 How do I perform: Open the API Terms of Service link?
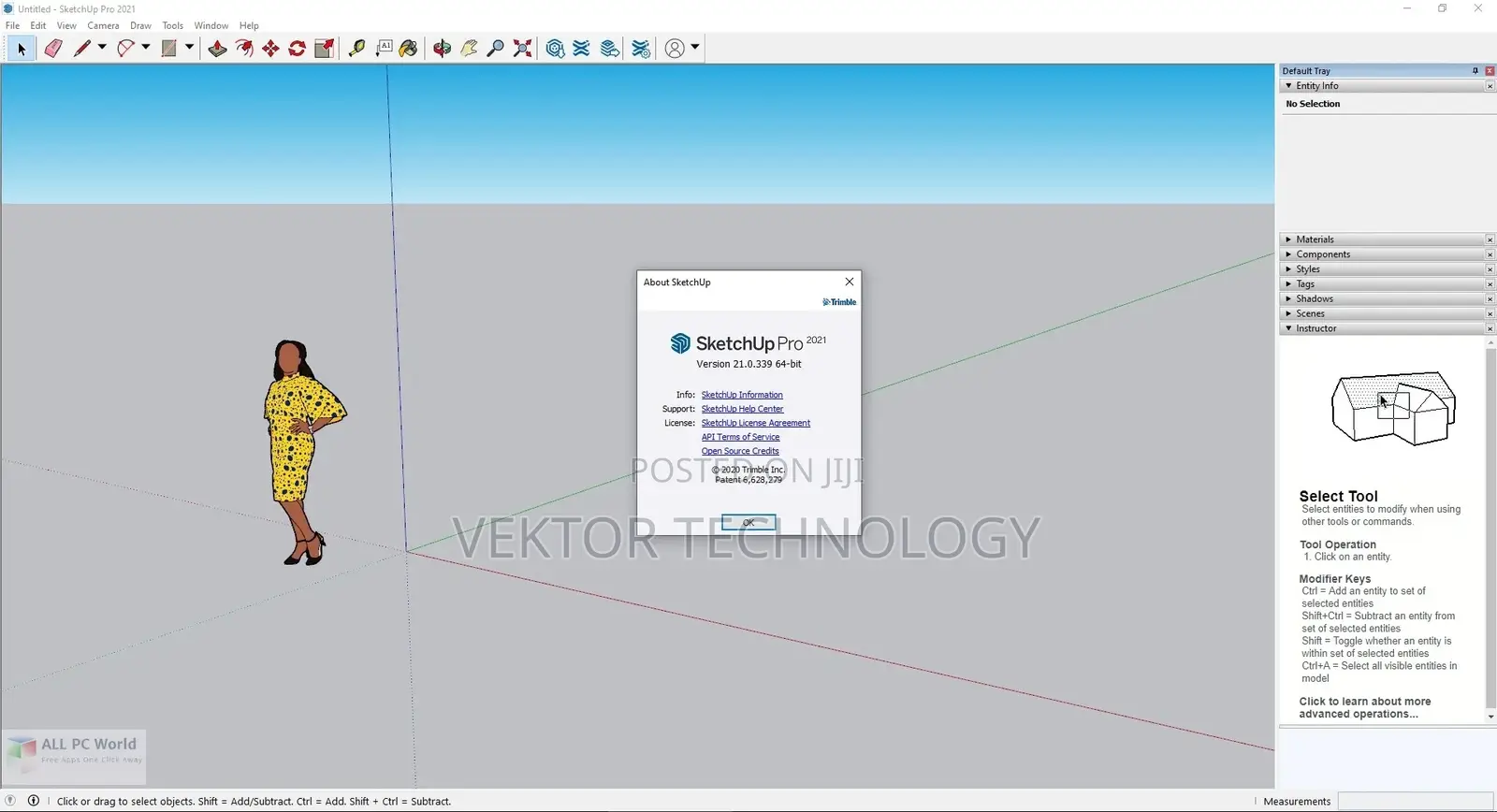(740, 437)
